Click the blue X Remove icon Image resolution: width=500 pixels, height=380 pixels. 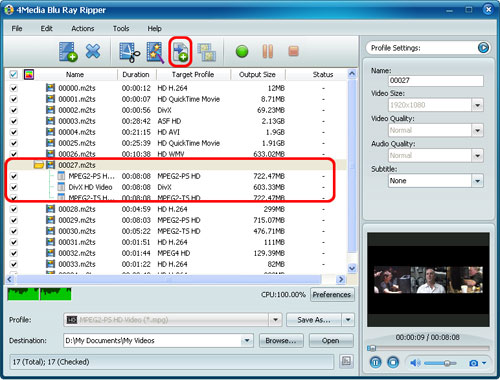click(93, 51)
